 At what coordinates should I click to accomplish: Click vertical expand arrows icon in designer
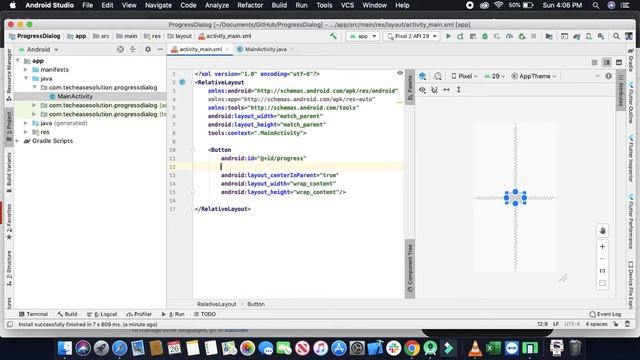tap(459, 90)
